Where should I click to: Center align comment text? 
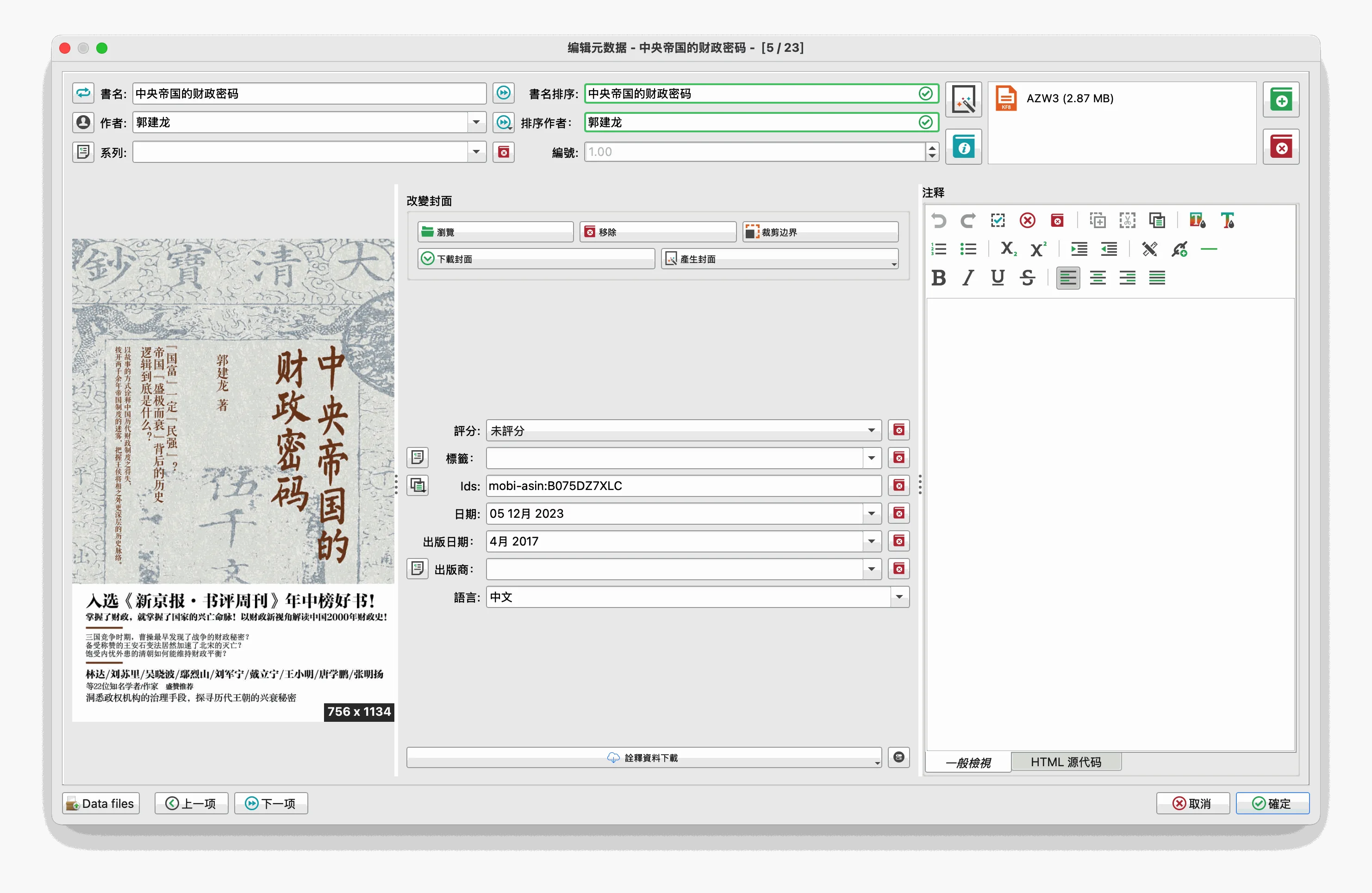pyautogui.click(x=1098, y=278)
